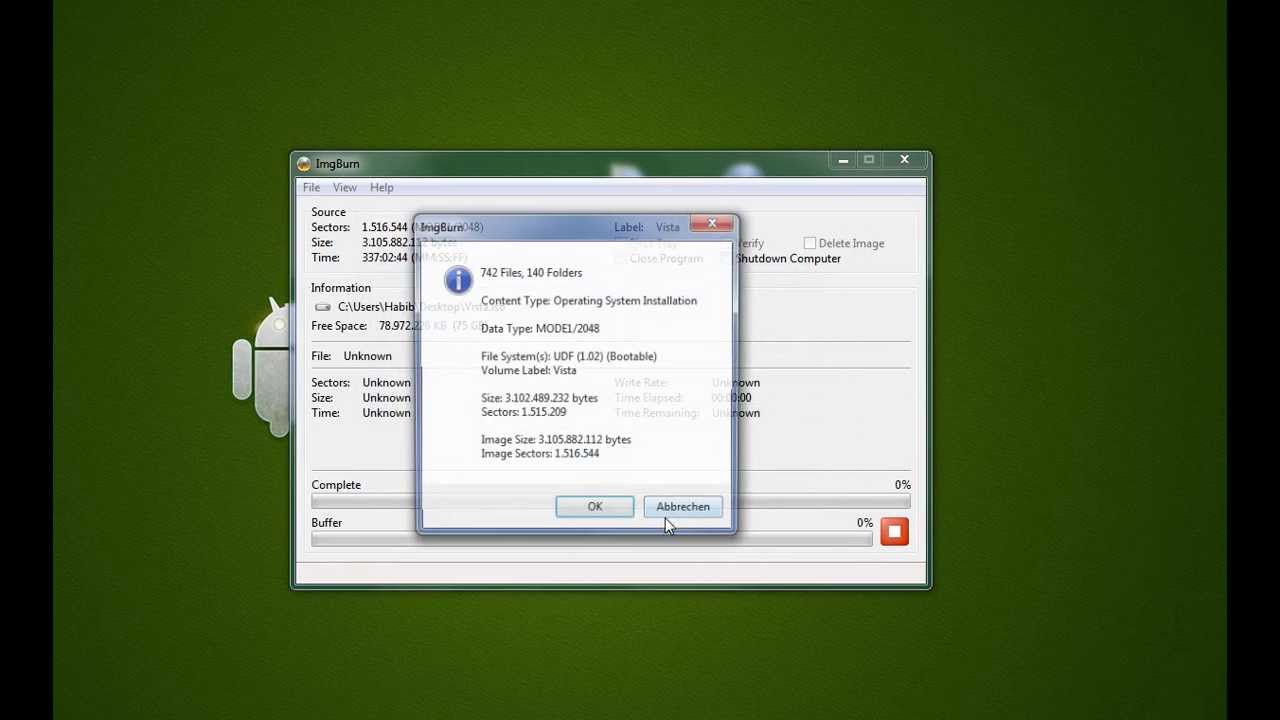Click the "Volume Label: Vista" line
The height and width of the screenshot is (720, 1280).
pos(529,371)
